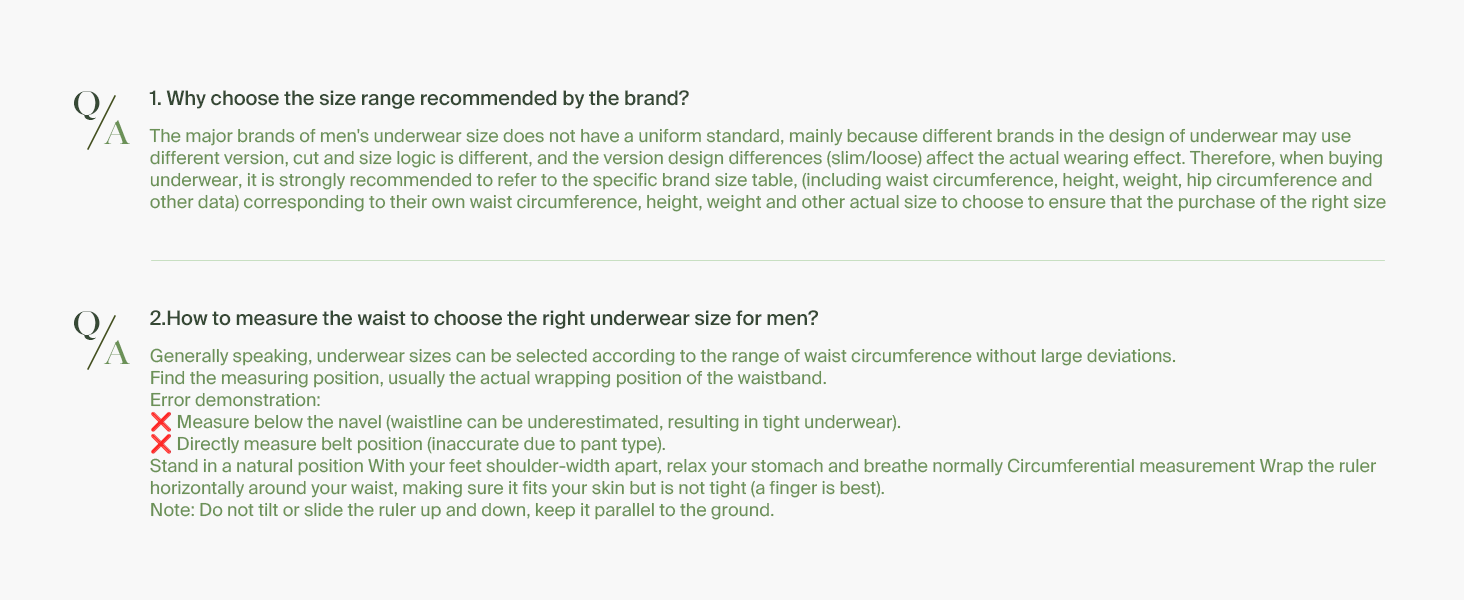Click the line starting 'horizontally around your waist'

518,488
